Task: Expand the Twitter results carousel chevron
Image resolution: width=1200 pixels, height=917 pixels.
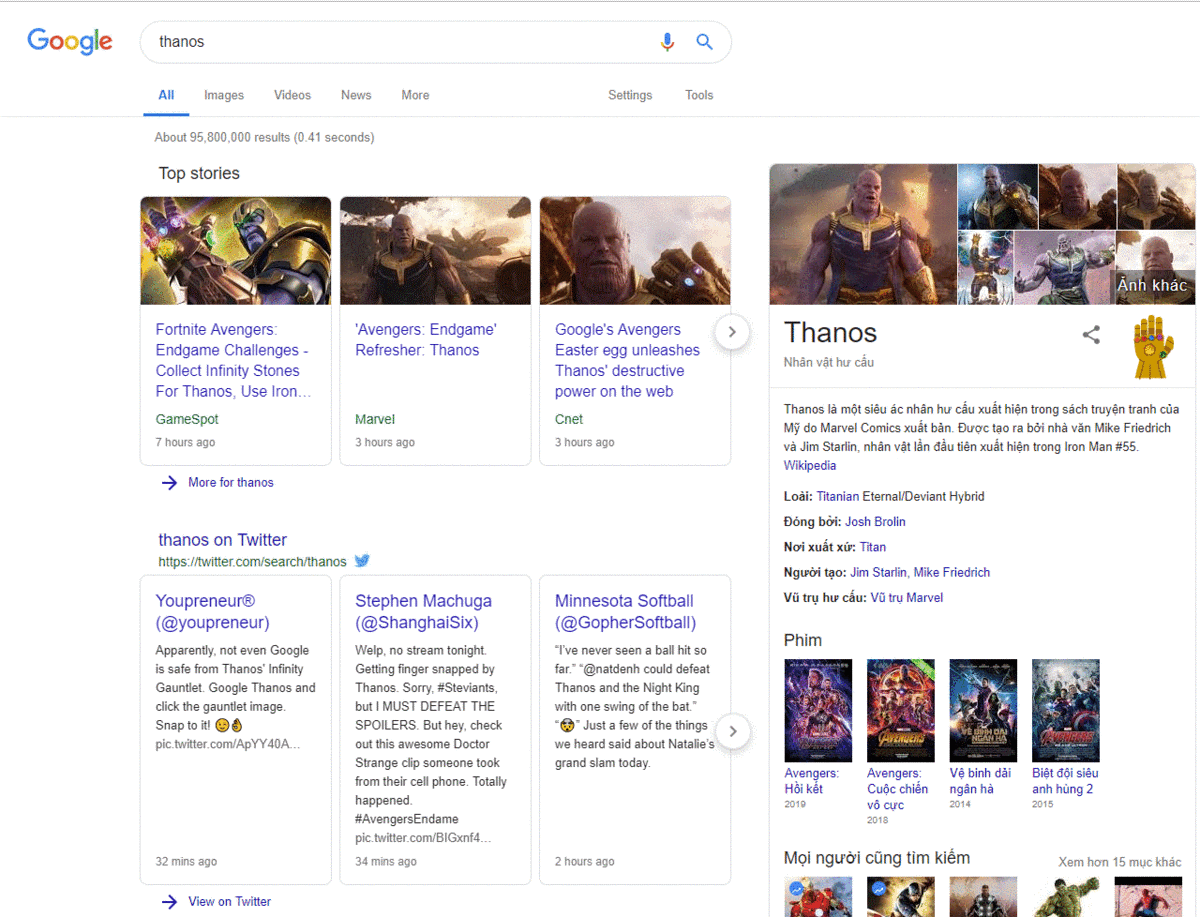Action: coord(733,731)
